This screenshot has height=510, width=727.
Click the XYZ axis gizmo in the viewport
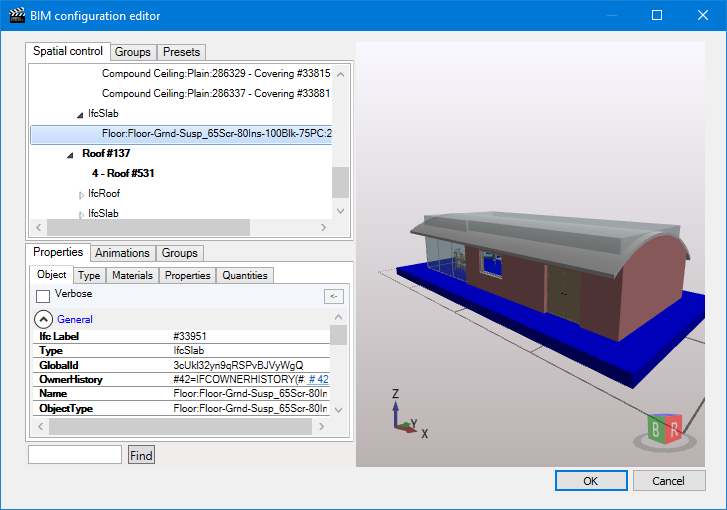[405, 414]
